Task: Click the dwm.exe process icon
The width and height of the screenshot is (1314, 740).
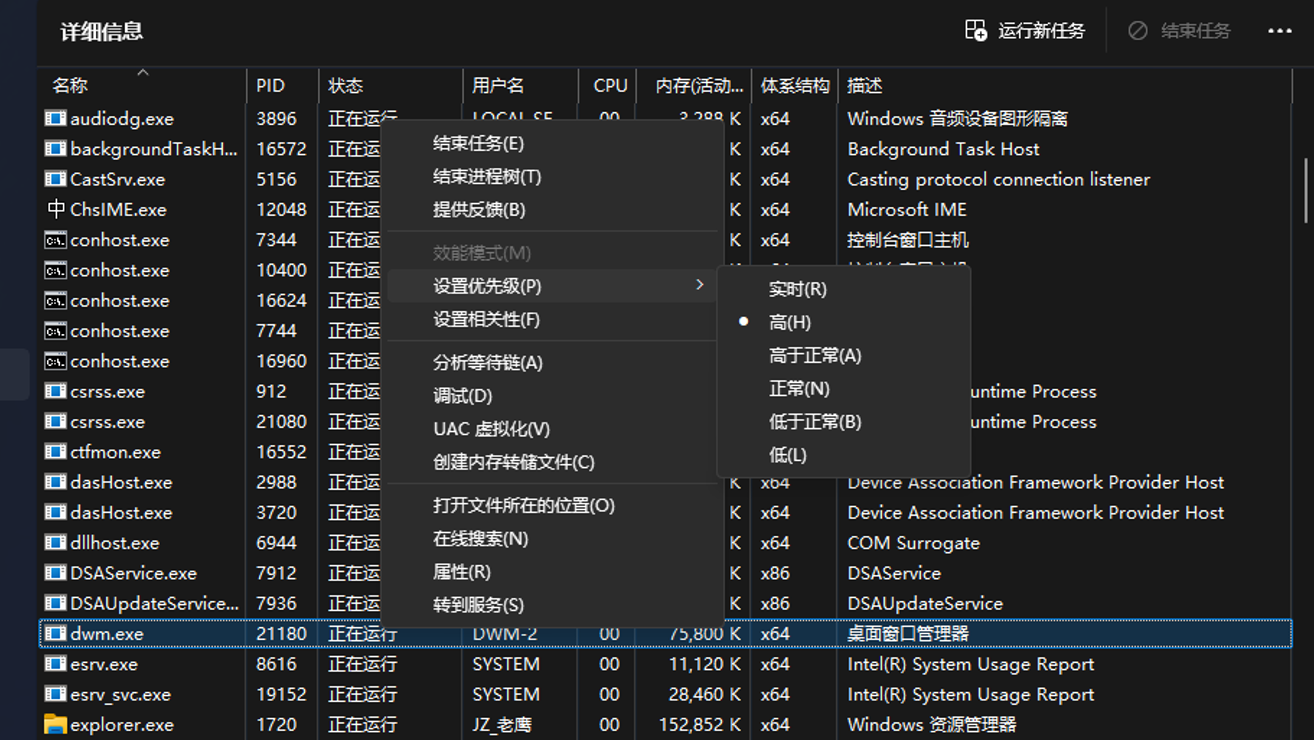Action: point(56,633)
